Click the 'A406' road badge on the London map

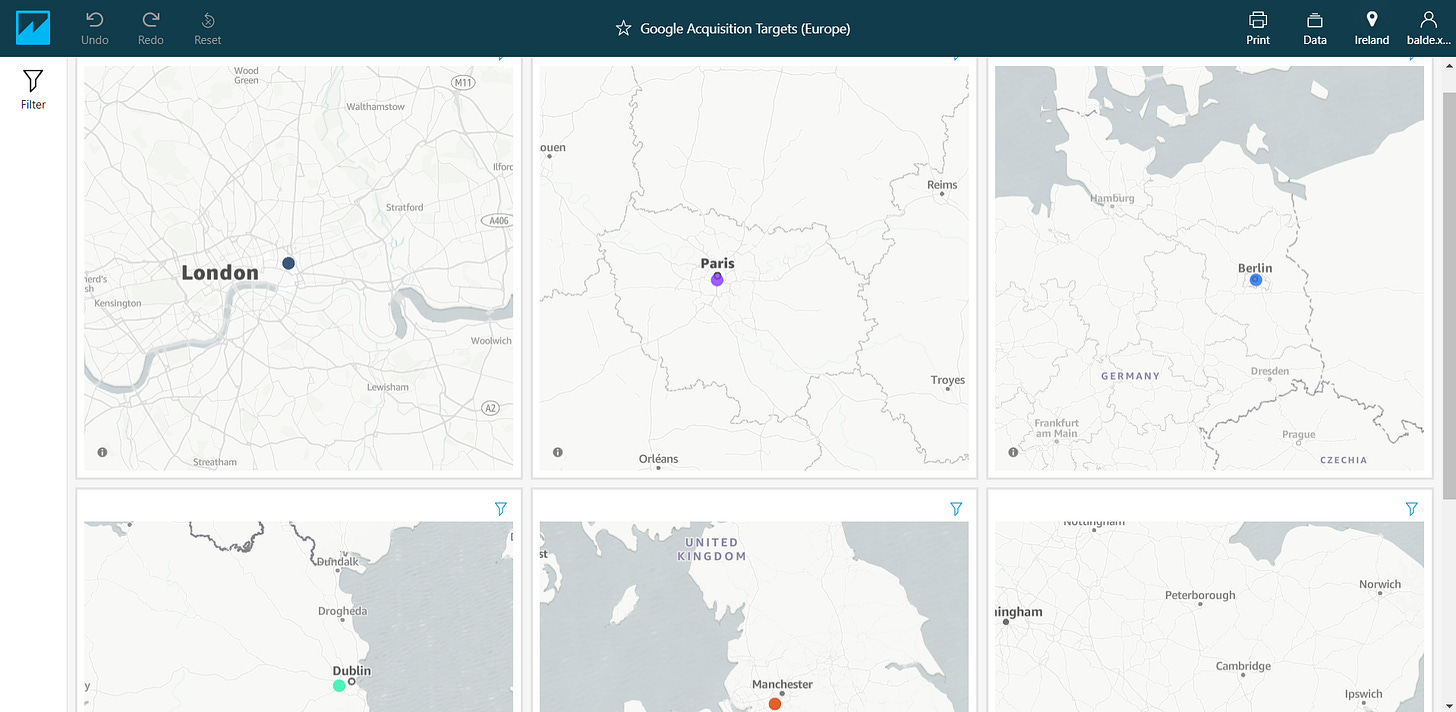pyautogui.click(x=497, y=220)
